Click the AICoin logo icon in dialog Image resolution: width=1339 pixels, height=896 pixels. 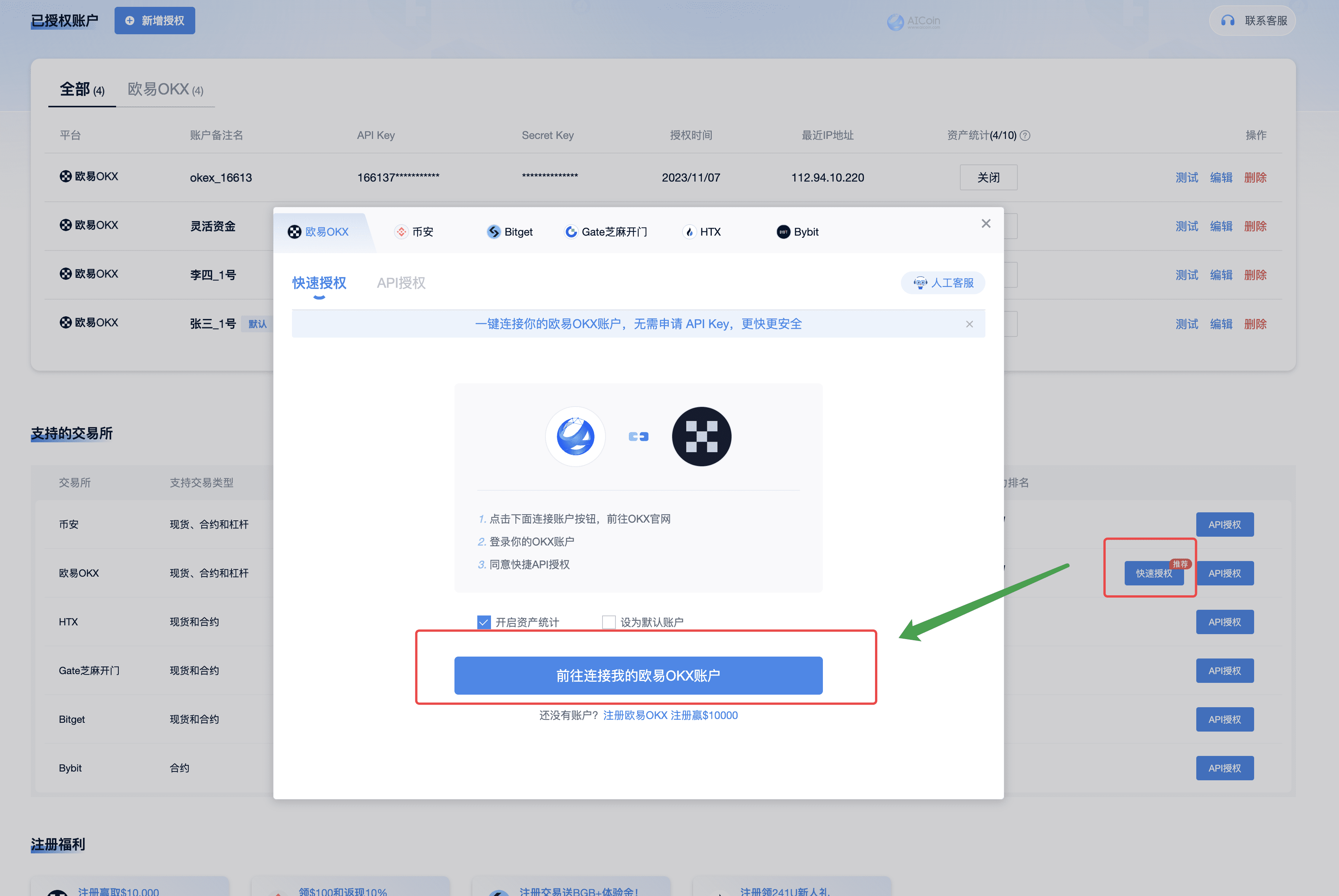[x=575, y=437]
